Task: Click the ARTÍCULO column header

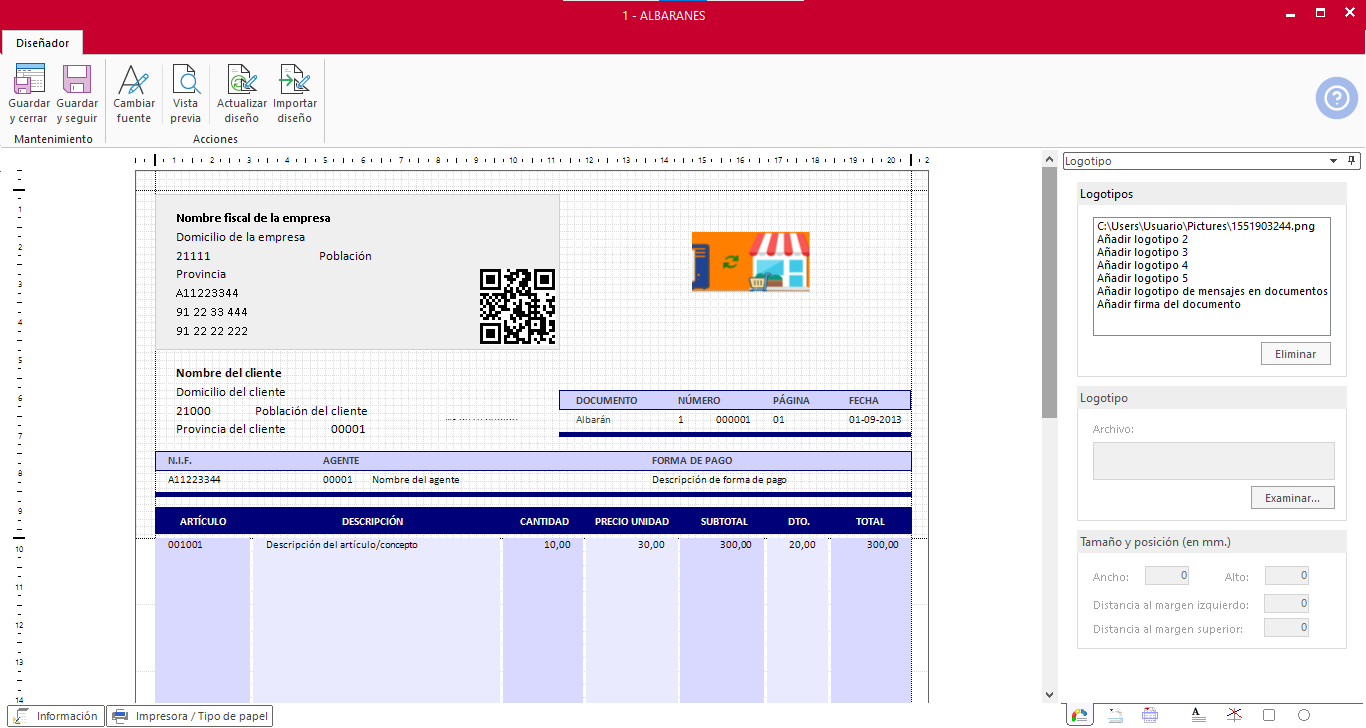Action: 203,522
